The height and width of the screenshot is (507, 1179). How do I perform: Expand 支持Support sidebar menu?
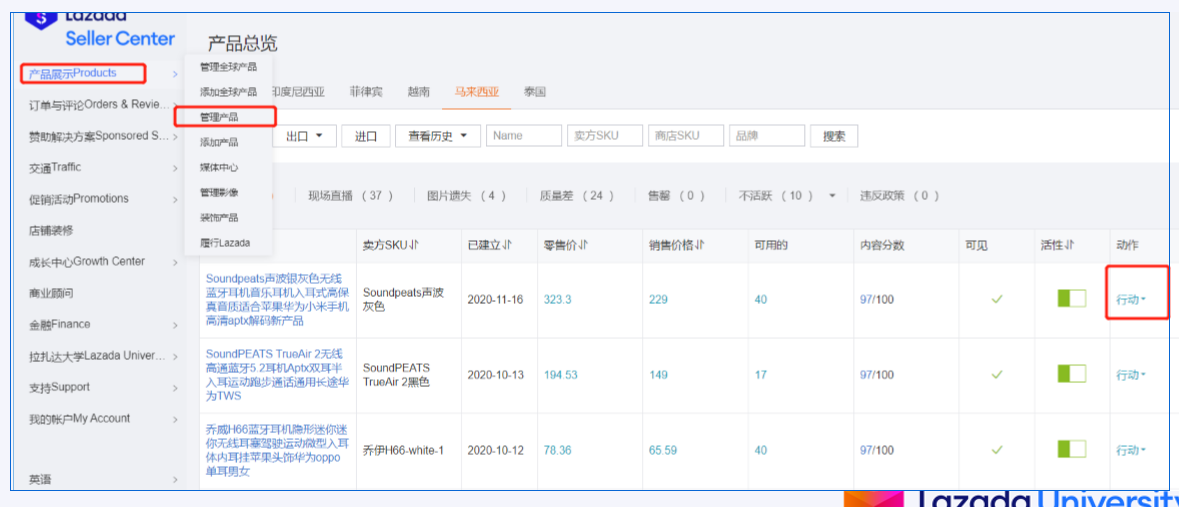tap(103, 387)
